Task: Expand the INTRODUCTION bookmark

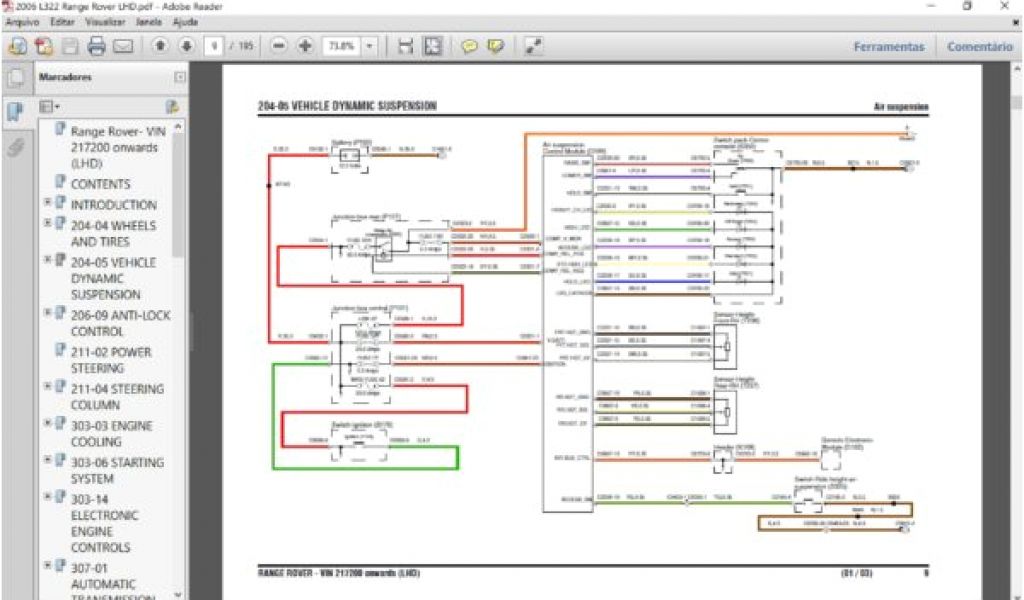Action: [x=47, y=203]
